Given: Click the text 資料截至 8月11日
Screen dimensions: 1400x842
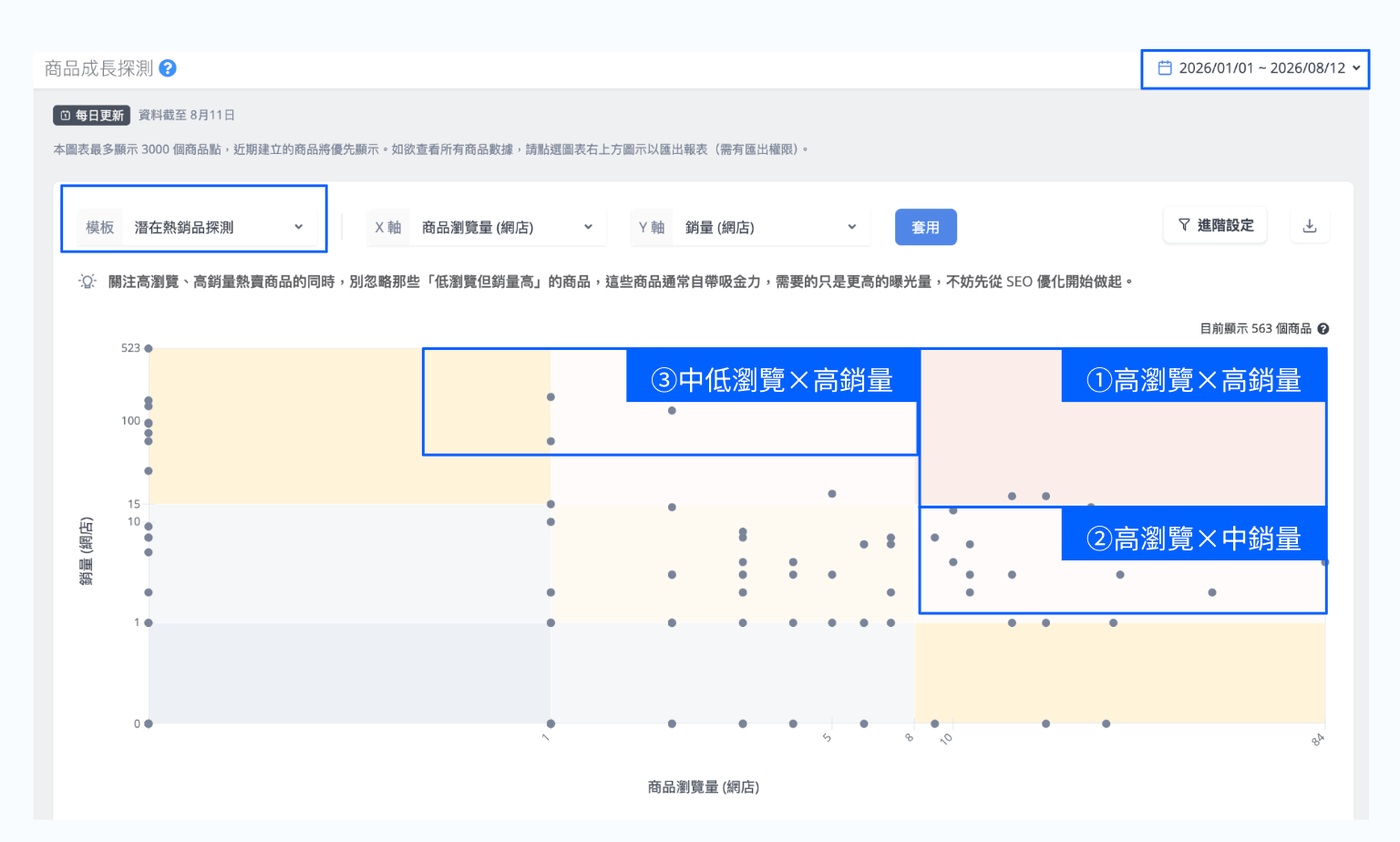Looking at the screenshot, I should pos(187,116).
